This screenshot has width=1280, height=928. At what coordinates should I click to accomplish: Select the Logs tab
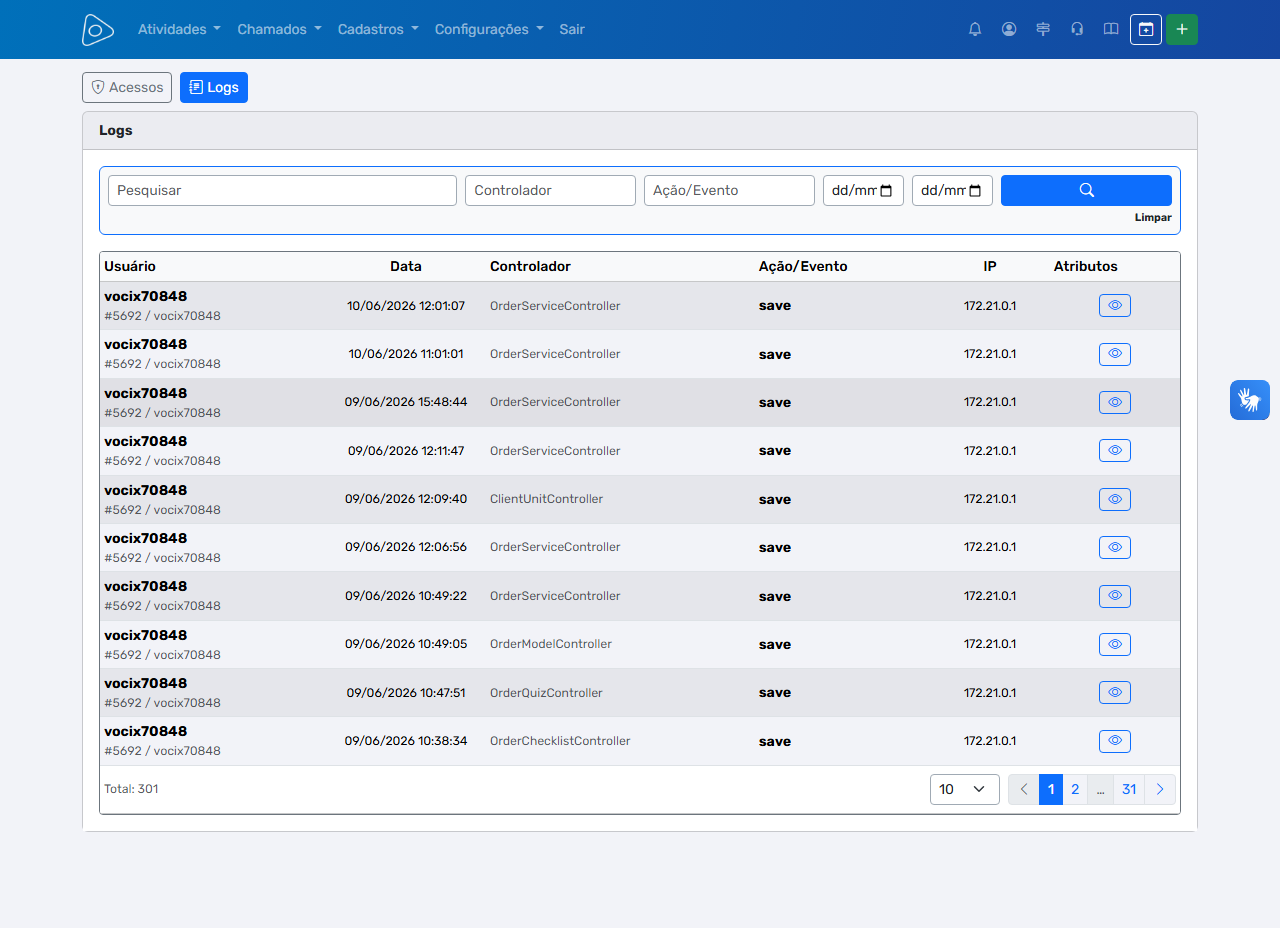[x=214, y=87]
